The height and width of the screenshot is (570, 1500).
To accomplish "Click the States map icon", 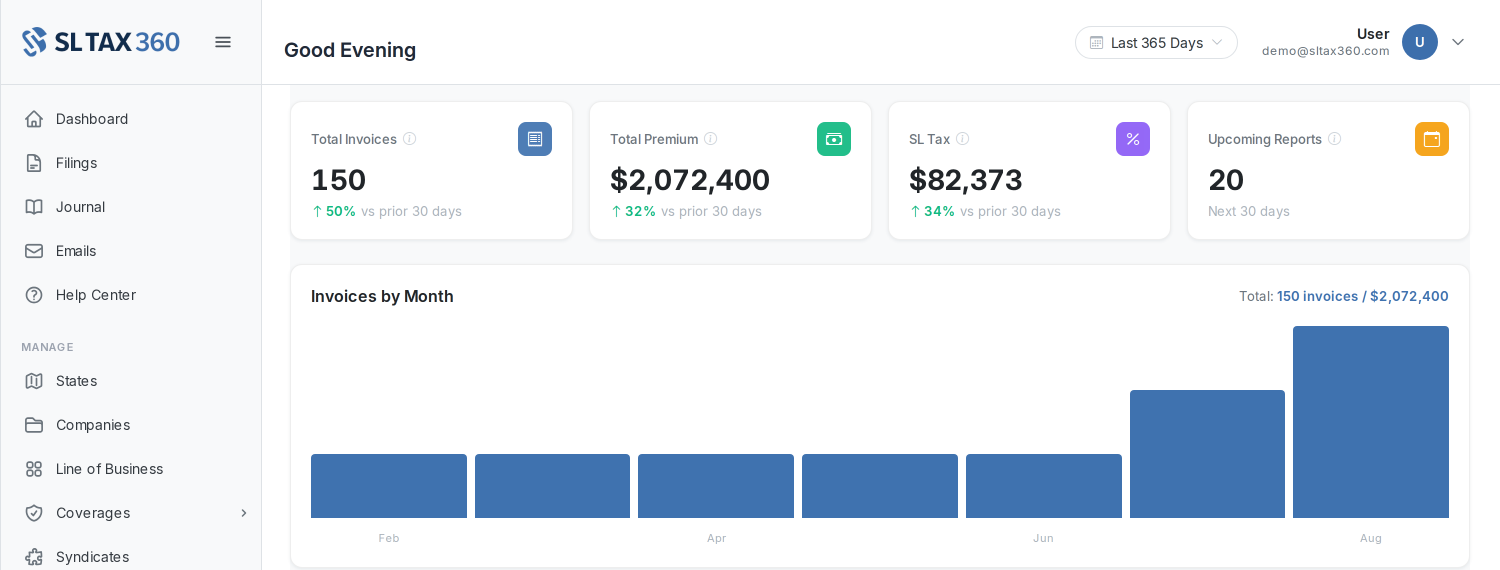I will pos(34,381).
